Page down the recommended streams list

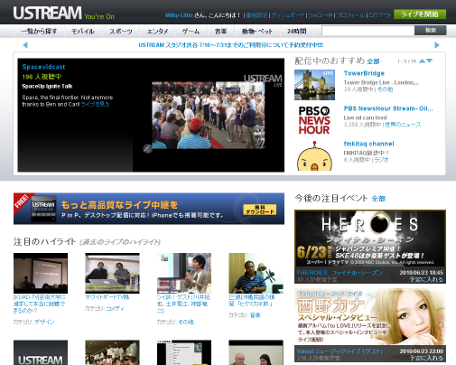[429, 61]
